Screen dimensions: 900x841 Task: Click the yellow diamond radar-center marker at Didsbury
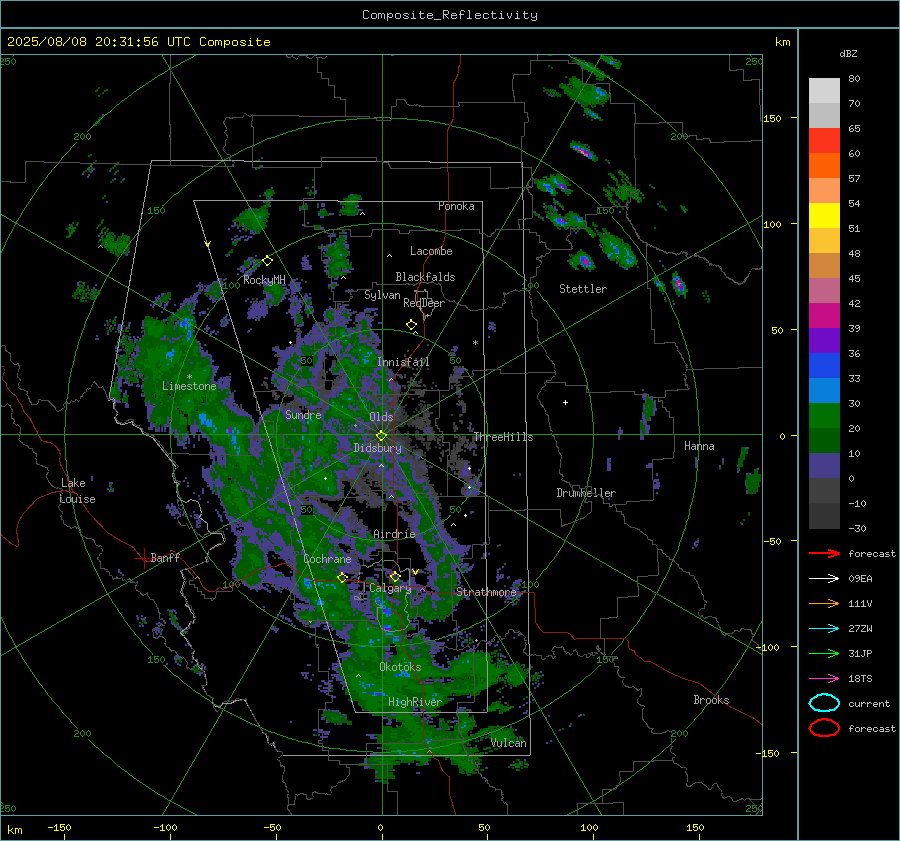(381, 436)
